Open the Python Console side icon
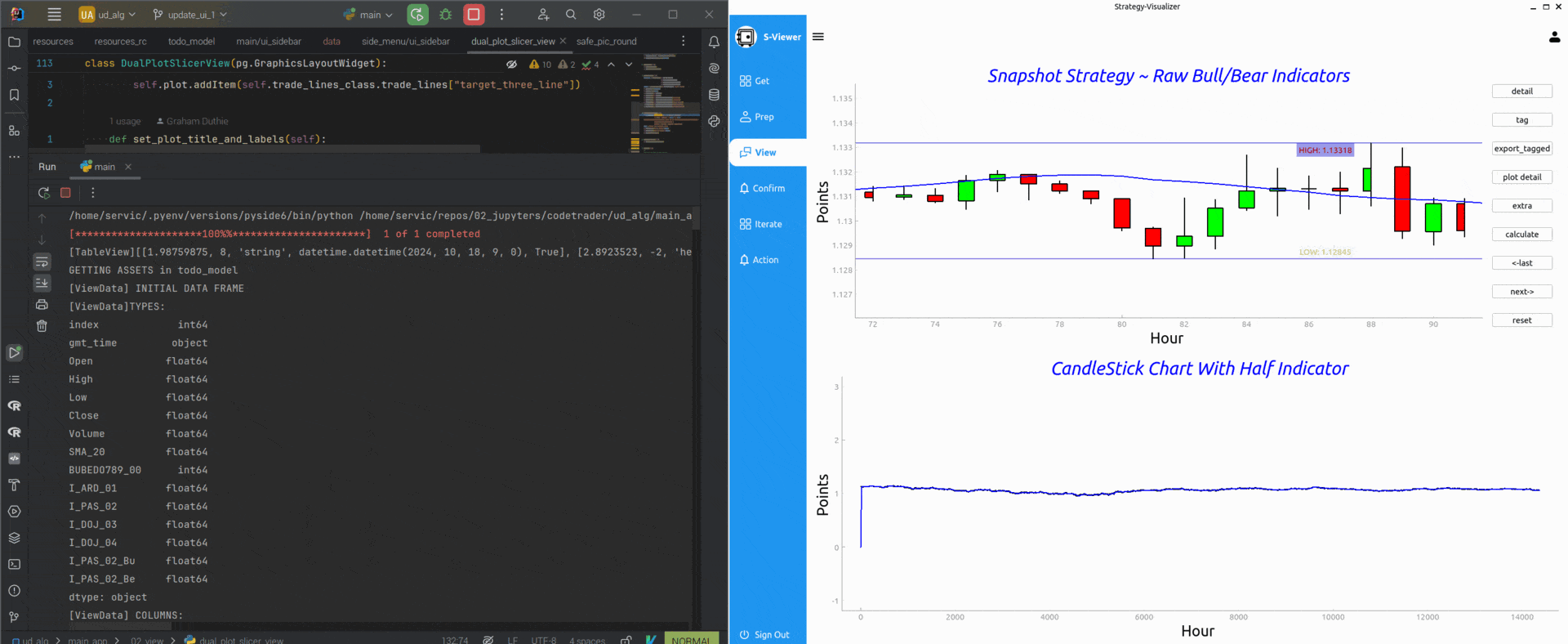 [x=714, y=121]
